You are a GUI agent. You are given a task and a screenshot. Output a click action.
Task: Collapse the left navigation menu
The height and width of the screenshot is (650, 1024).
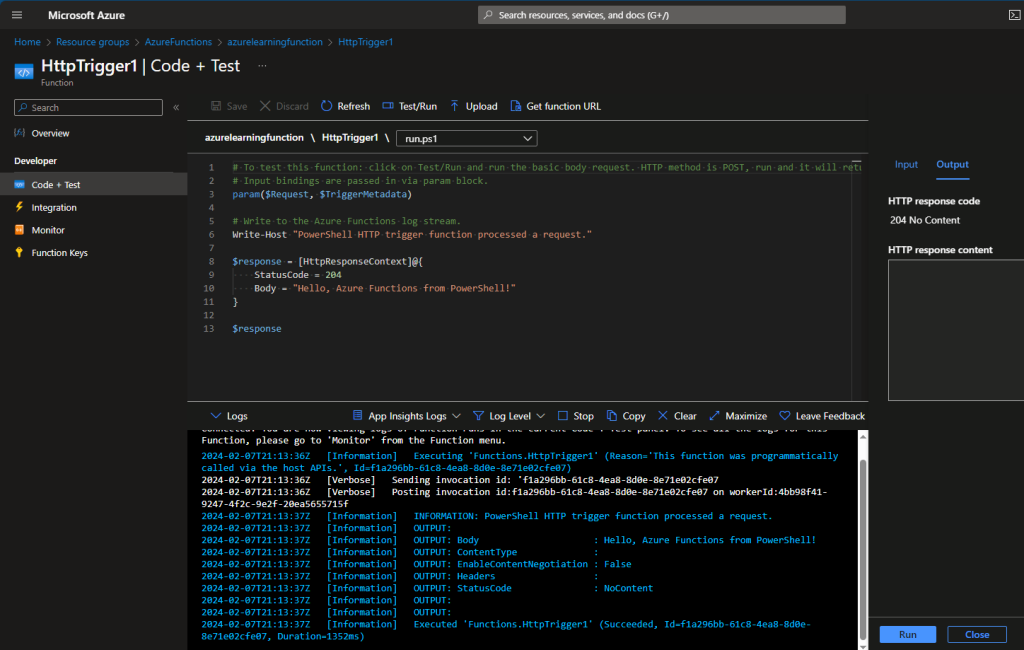(176, 107)
